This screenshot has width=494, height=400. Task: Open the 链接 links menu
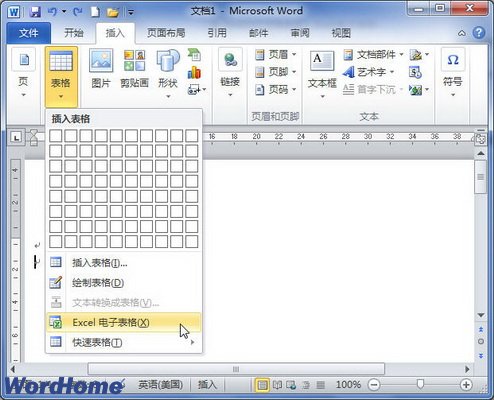click(230, 74)
